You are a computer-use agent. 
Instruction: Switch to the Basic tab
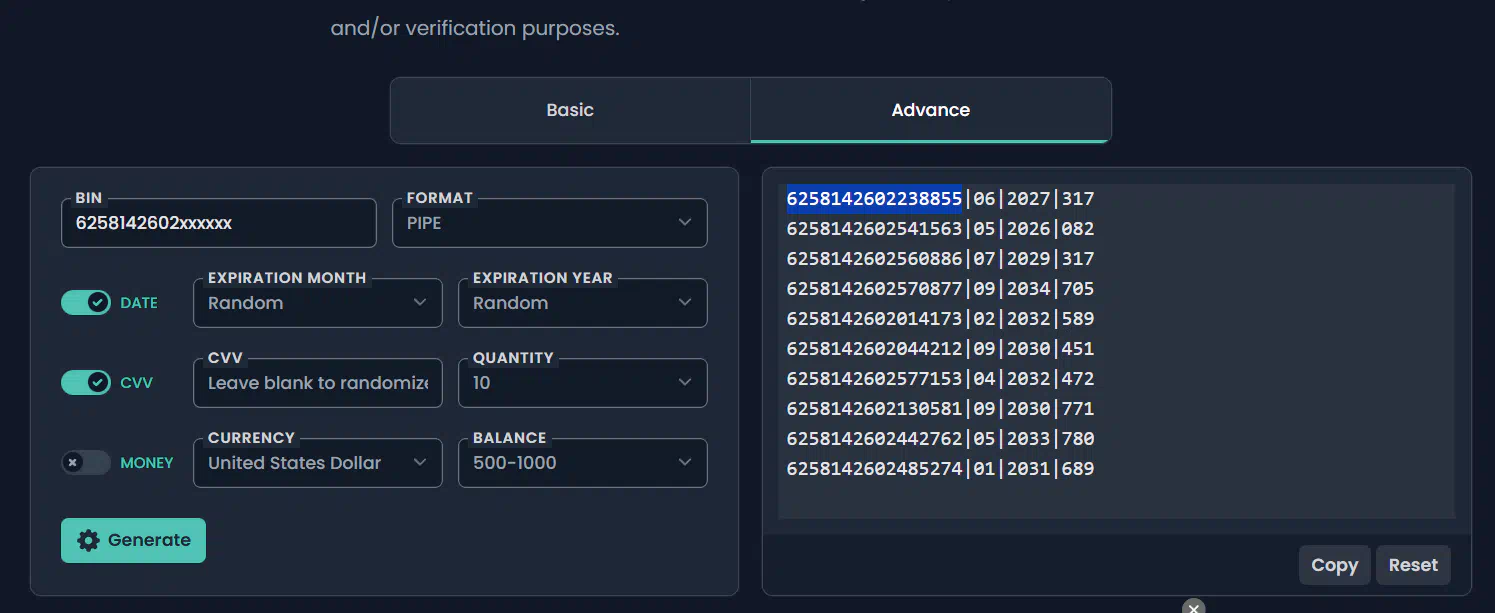click(570, 110)
